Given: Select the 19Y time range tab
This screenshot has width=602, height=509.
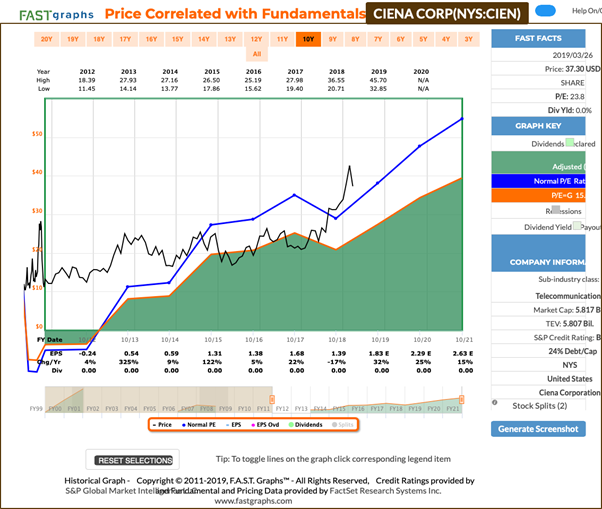Looking at the screenshot, I should click(73, 39).
